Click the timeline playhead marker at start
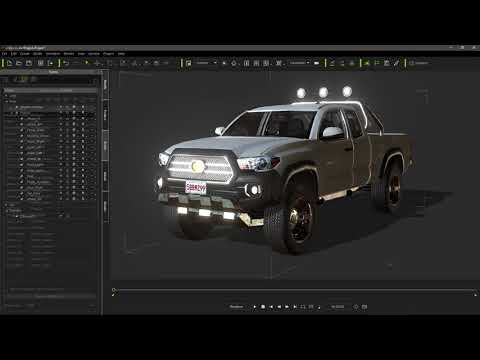This screenshot has height=360, width=480. pos(114,291)
